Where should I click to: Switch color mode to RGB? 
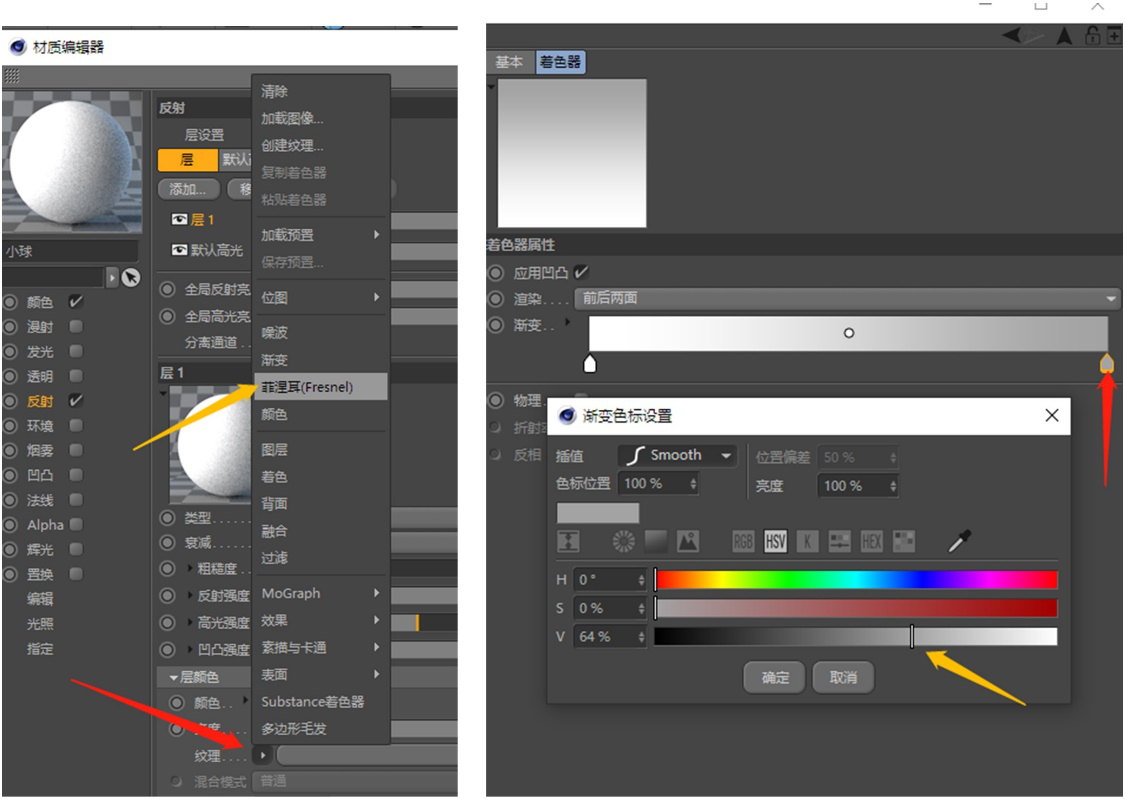(x=743, y=542)
